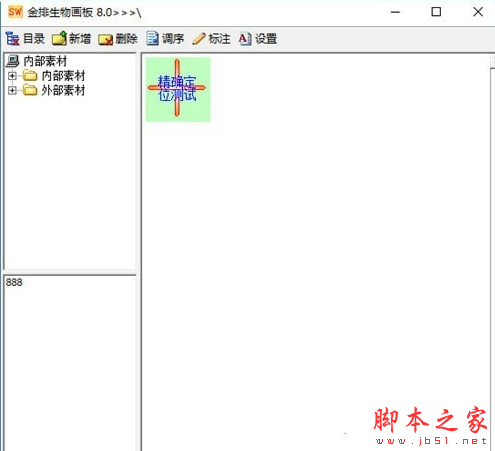This screenshot has width=495, height=451.
Task: Click the SW application icon in title bar
Action: tap(15, 12)
